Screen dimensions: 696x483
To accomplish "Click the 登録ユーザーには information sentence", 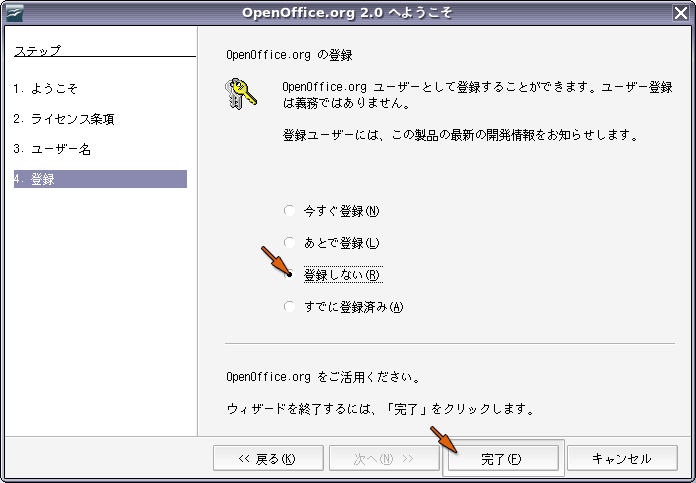I will click(x=460, y=135).
